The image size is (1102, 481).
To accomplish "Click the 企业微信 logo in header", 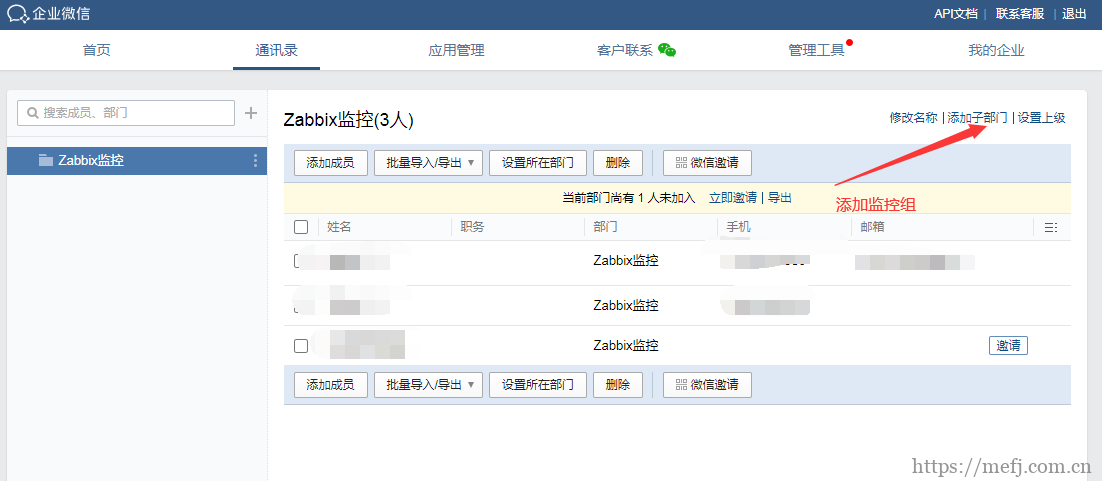I will point(18,13).
